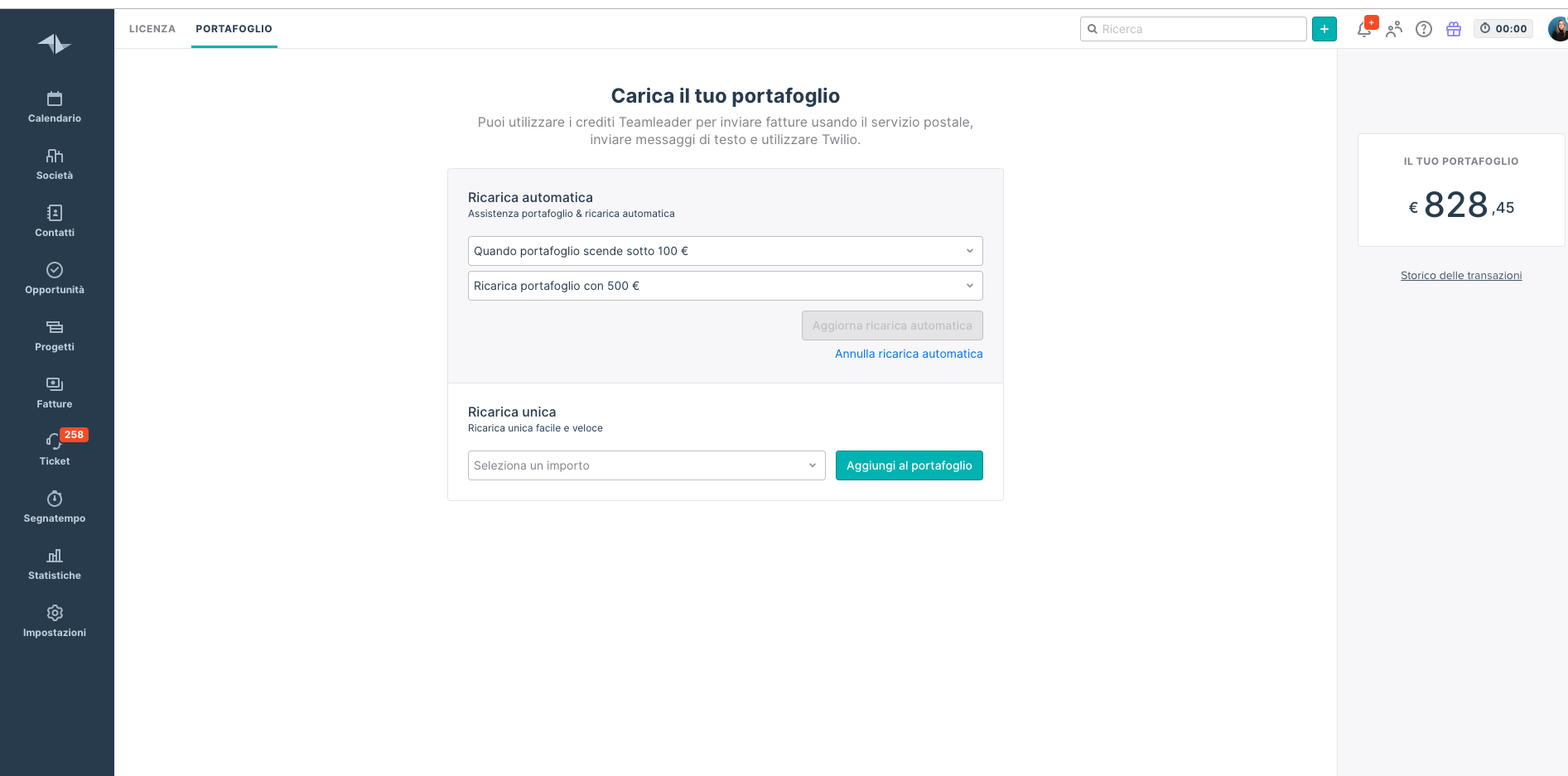Select the Portafoglio tab
The height and width of the screenshot is (776, 1568).
tap(234, 29)
